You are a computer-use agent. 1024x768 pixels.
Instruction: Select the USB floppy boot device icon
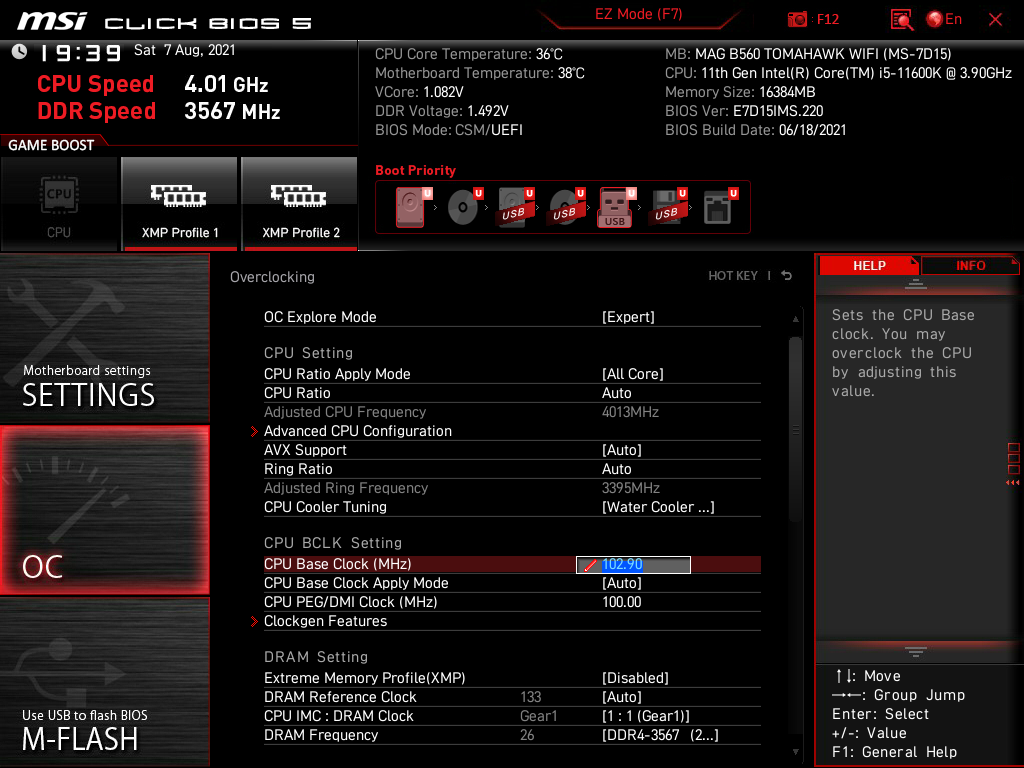click(x=668, y=207)
